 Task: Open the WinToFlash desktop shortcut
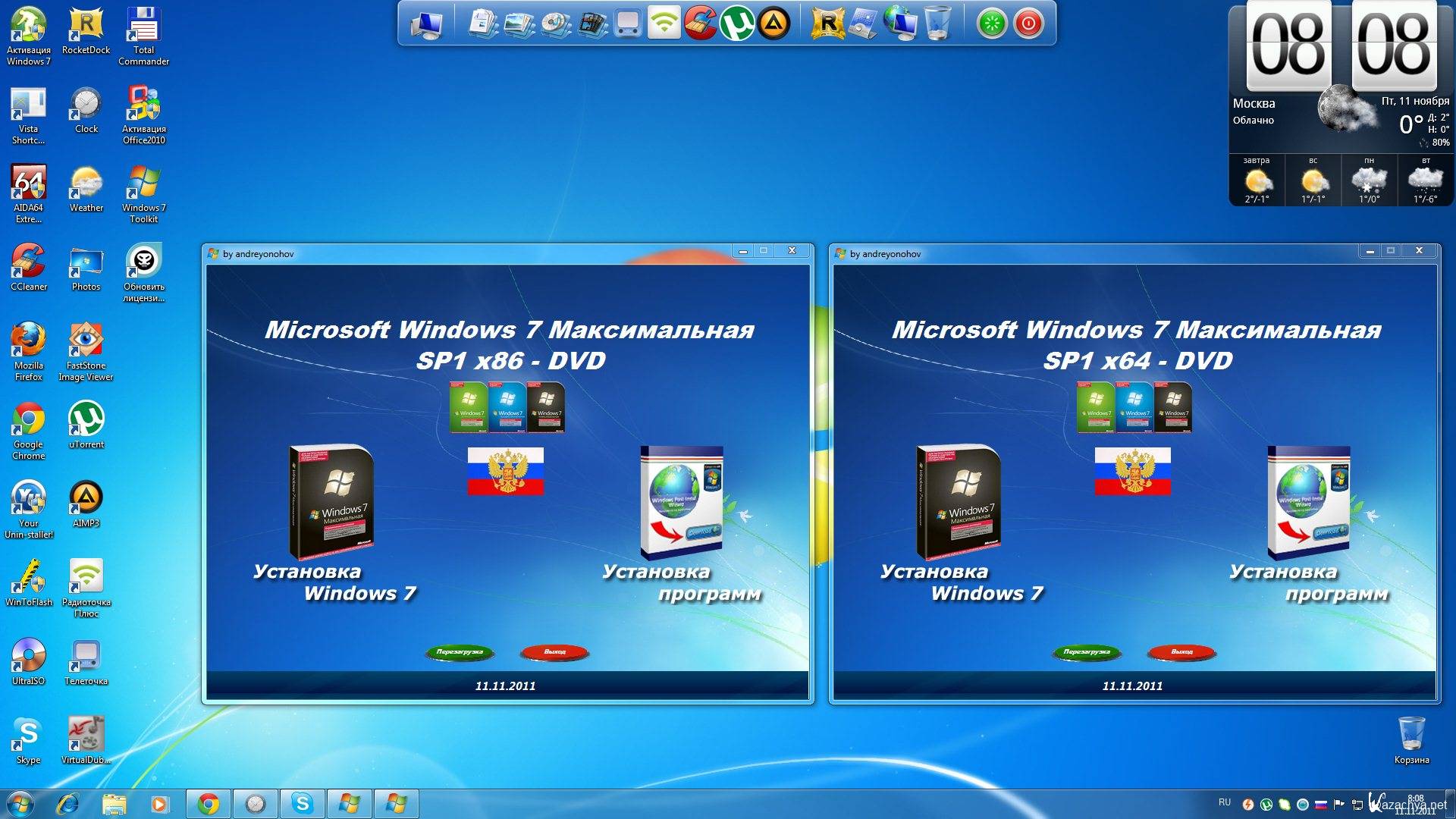(x=28, y=583)
